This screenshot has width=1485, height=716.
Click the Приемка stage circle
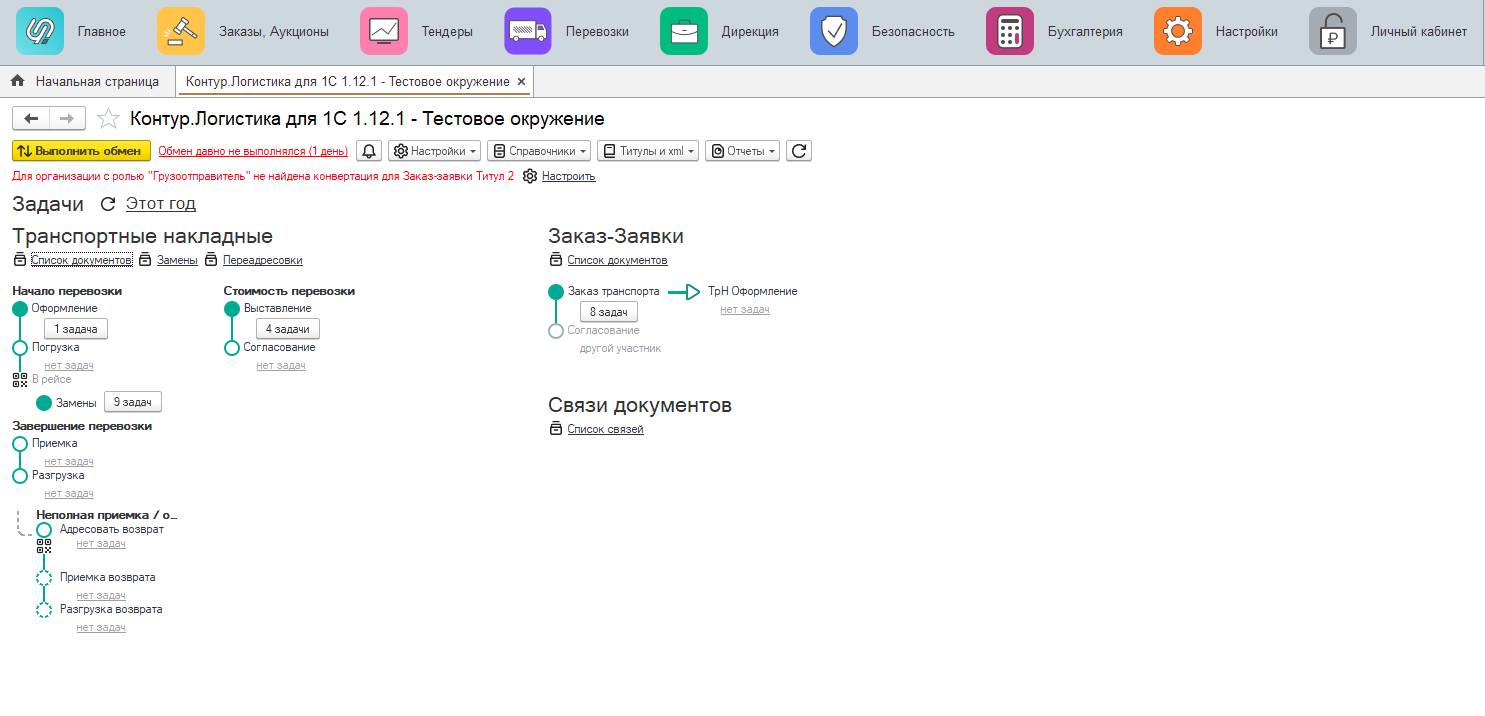pyautogui.click(x=20, y=444)
